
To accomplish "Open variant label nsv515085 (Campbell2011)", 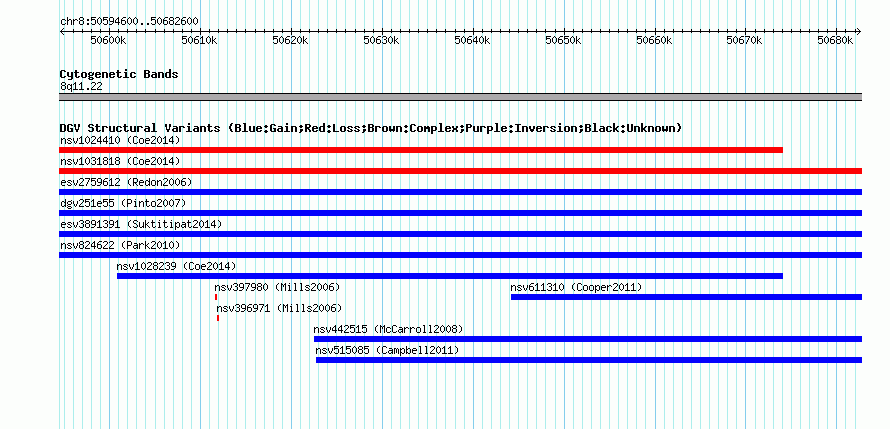I will tap(388, 350).
